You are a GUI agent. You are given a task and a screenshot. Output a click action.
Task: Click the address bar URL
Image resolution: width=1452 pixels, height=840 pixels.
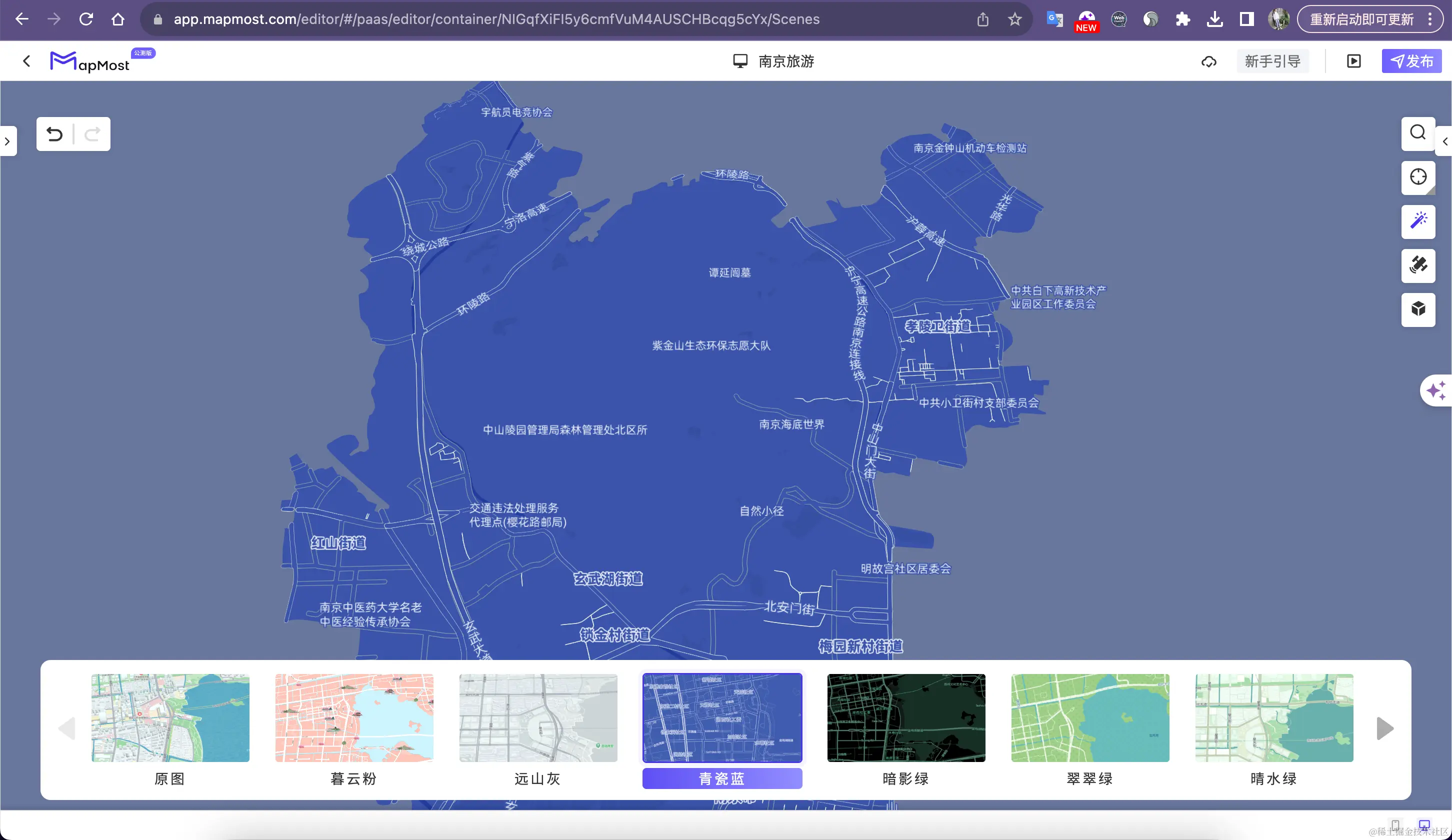496,19
